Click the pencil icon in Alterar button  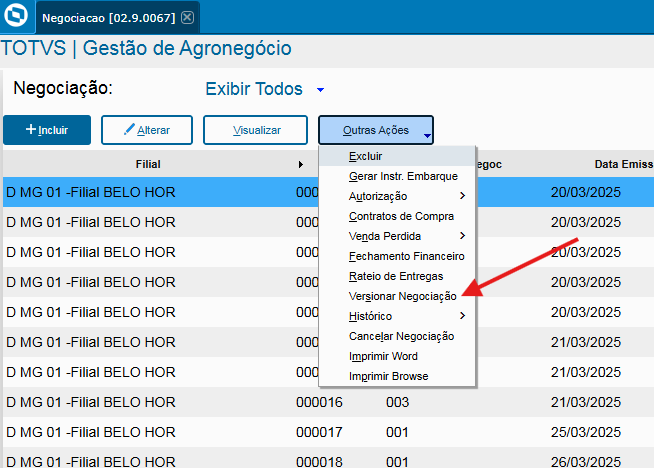[129, 129]
